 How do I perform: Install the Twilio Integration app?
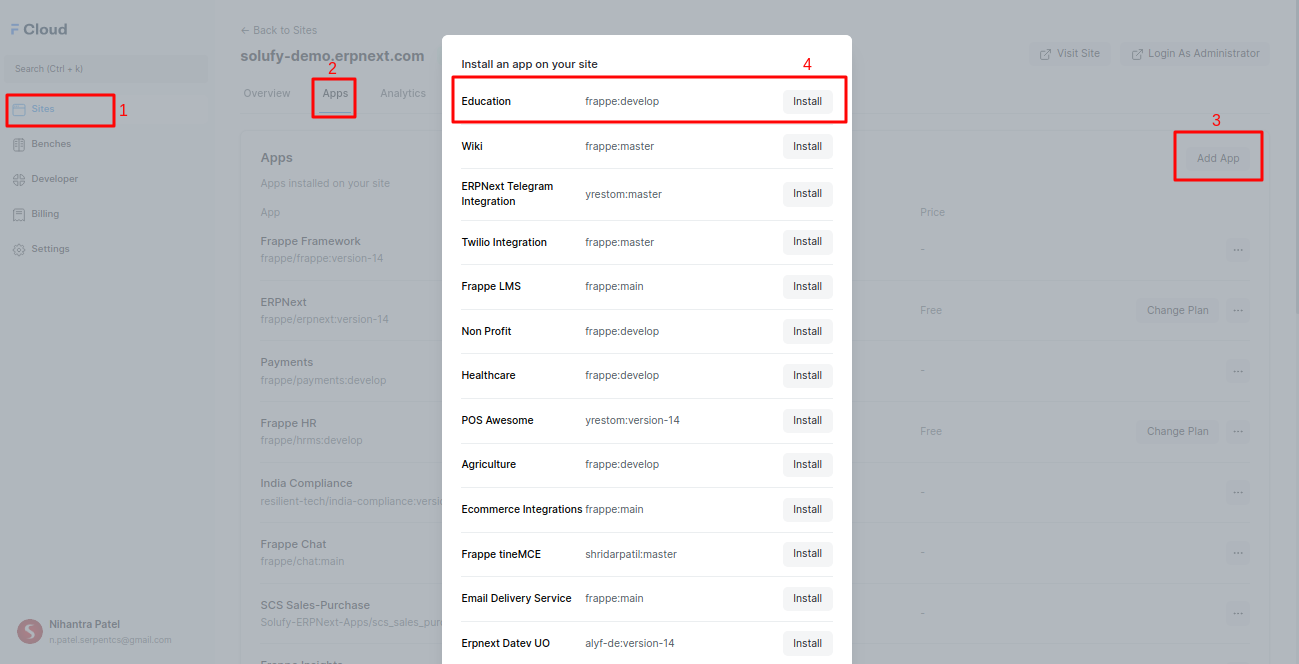pyautogui.click(x=807, y=242)
